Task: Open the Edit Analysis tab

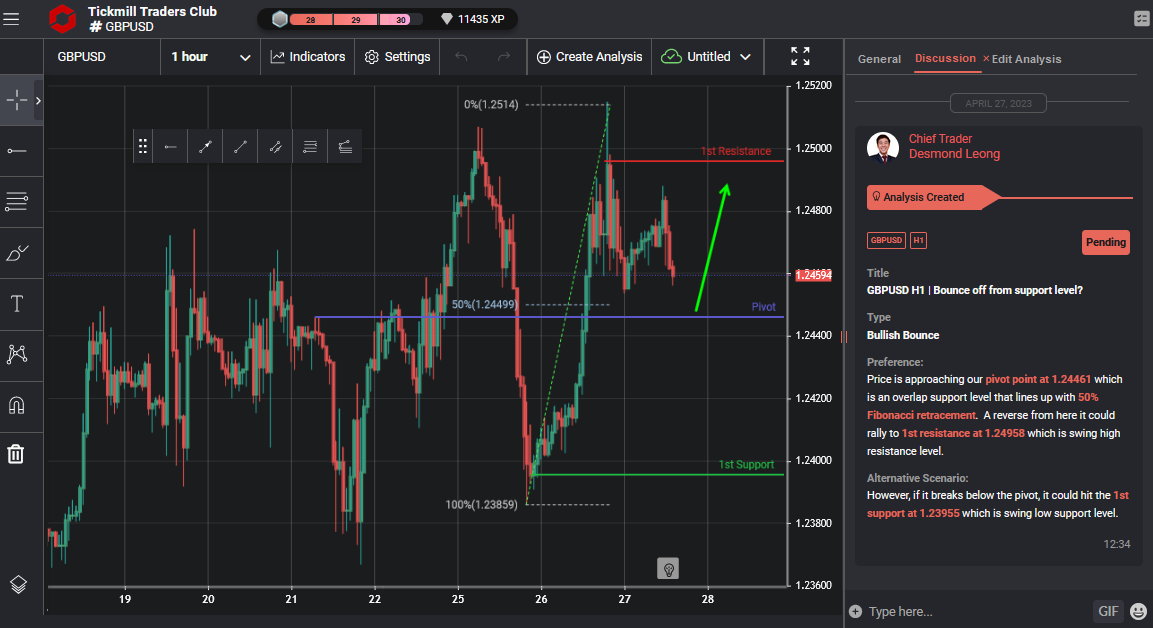Action: coord(1027,59)
